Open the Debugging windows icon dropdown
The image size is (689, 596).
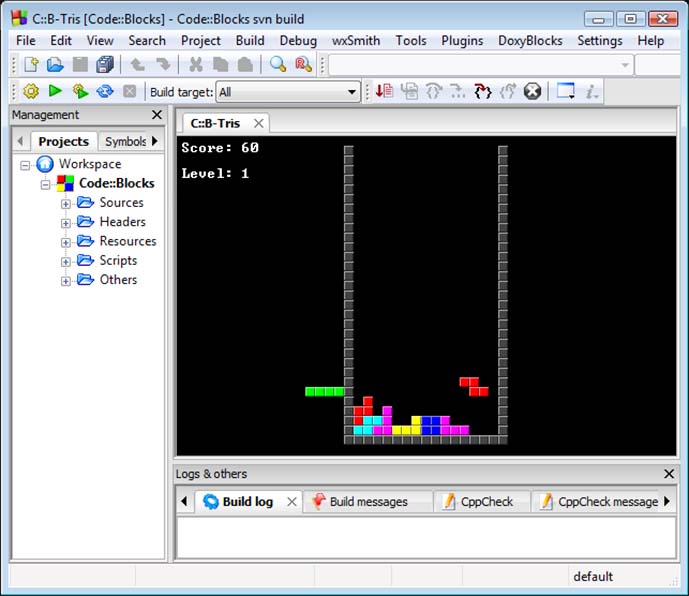tap(565, 91)
